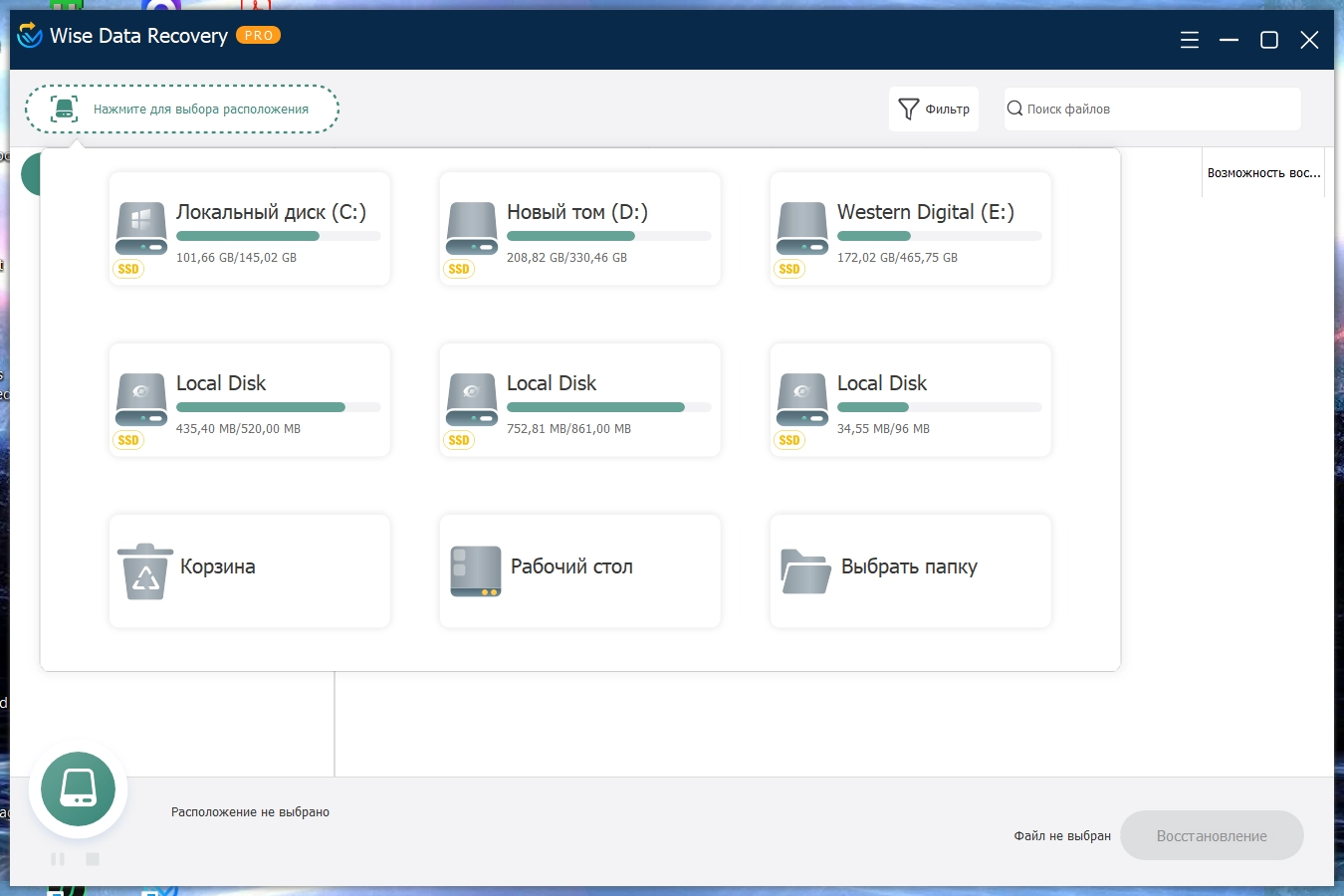
Task: Click the Local Disk 520,00 MB drive icon
Action: coord(141,400)
